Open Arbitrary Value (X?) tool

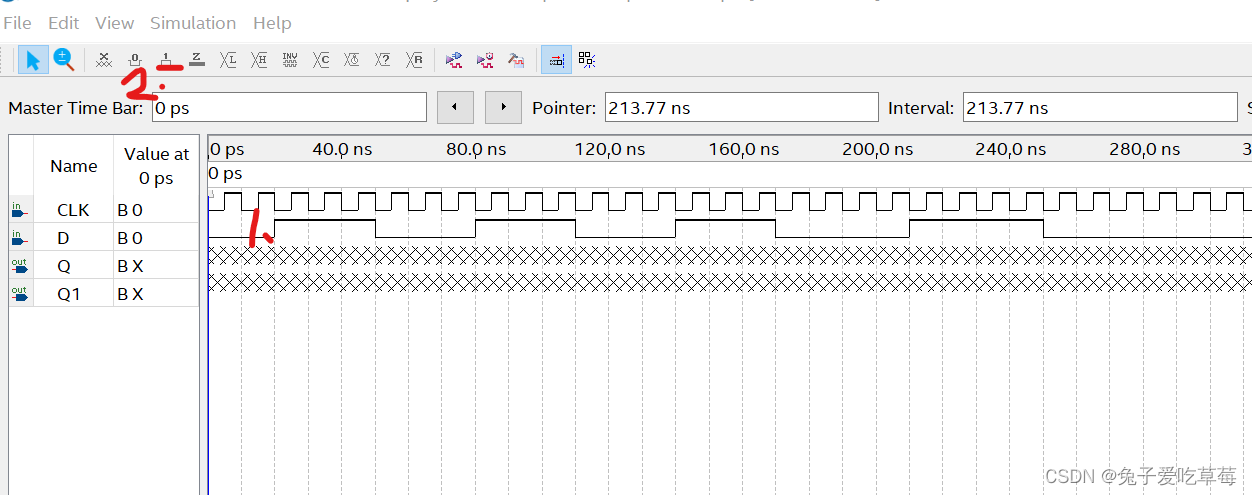[x=383, y=60]
